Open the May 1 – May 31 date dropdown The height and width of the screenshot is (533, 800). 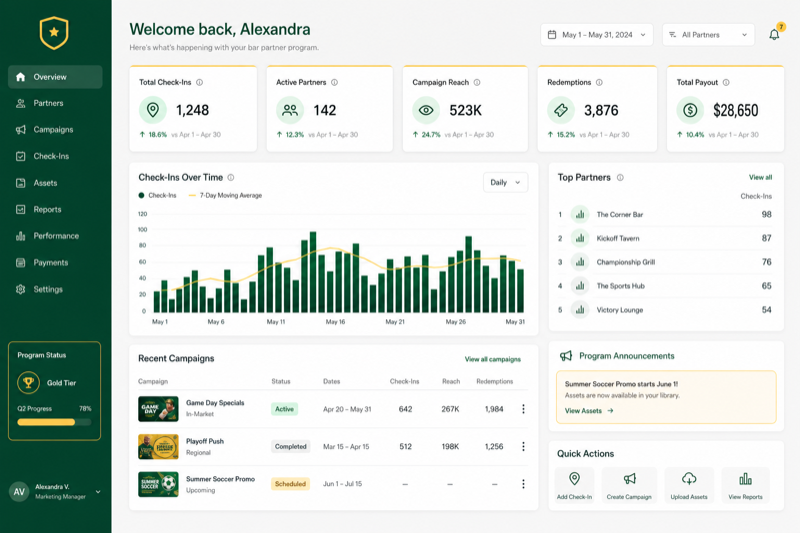tap(596, 35)
